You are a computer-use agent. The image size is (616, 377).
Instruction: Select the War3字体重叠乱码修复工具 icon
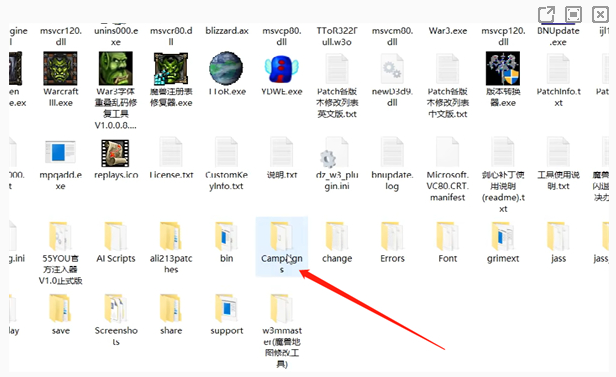coord(116,68)
